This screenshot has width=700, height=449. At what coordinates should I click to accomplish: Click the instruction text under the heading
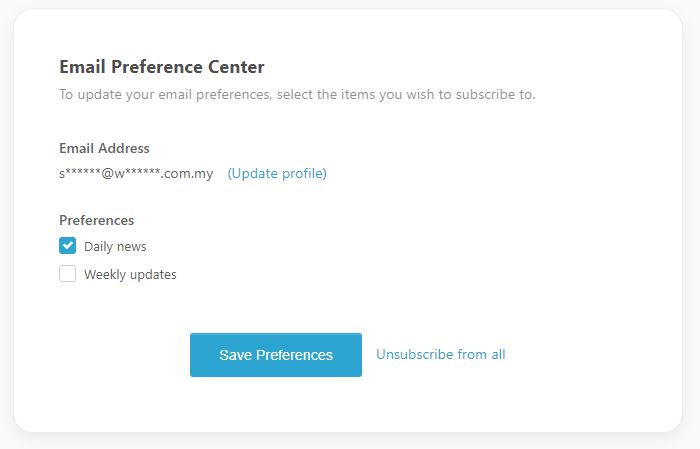click(297, 95)
